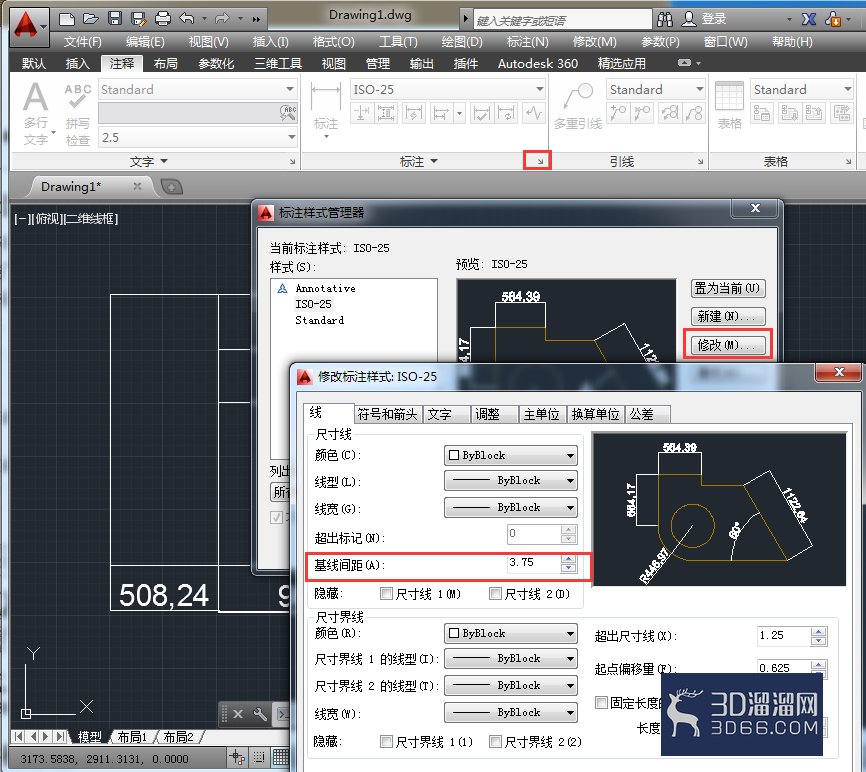The height and width of the screenshot is (772, 866).
Task: Click the Dimension Update icon
Action: 506,114
